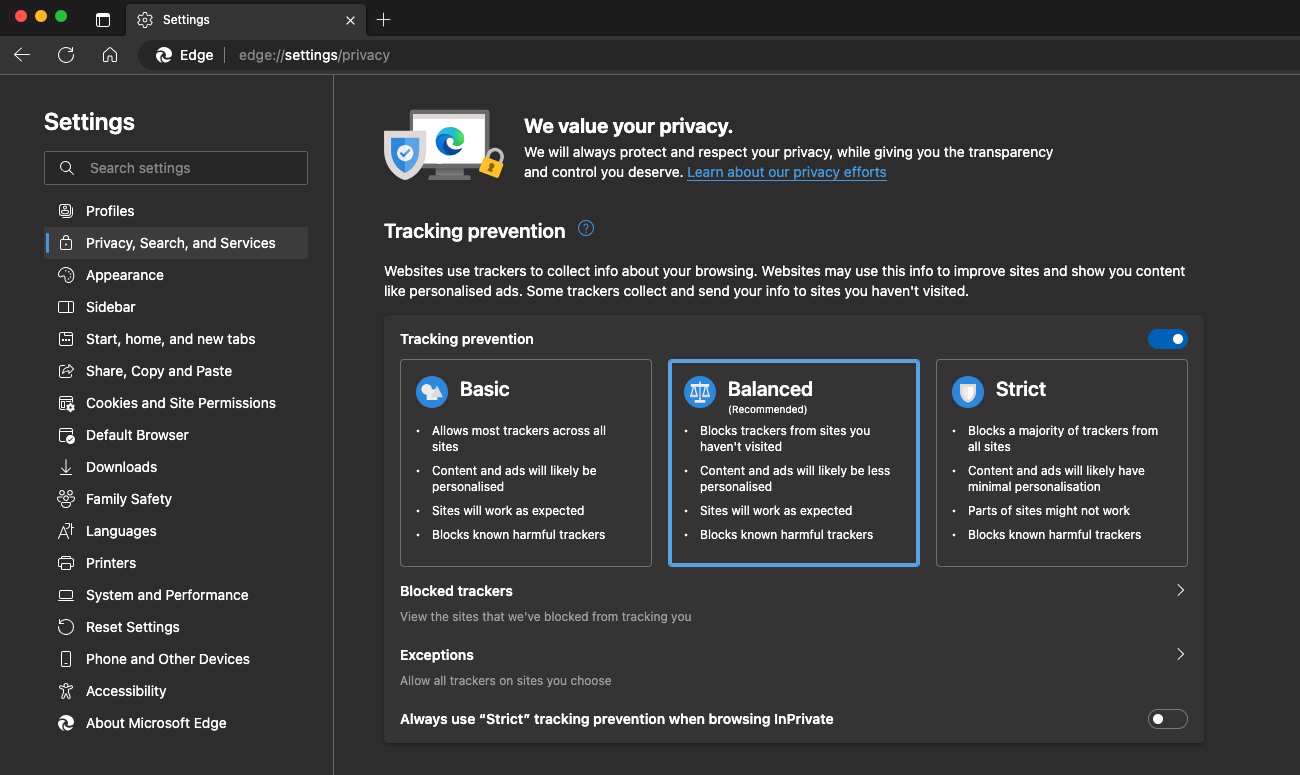Go to Cookies and Site Permissions label
This screenshot has height=775, width=1300.
(181, 403)
